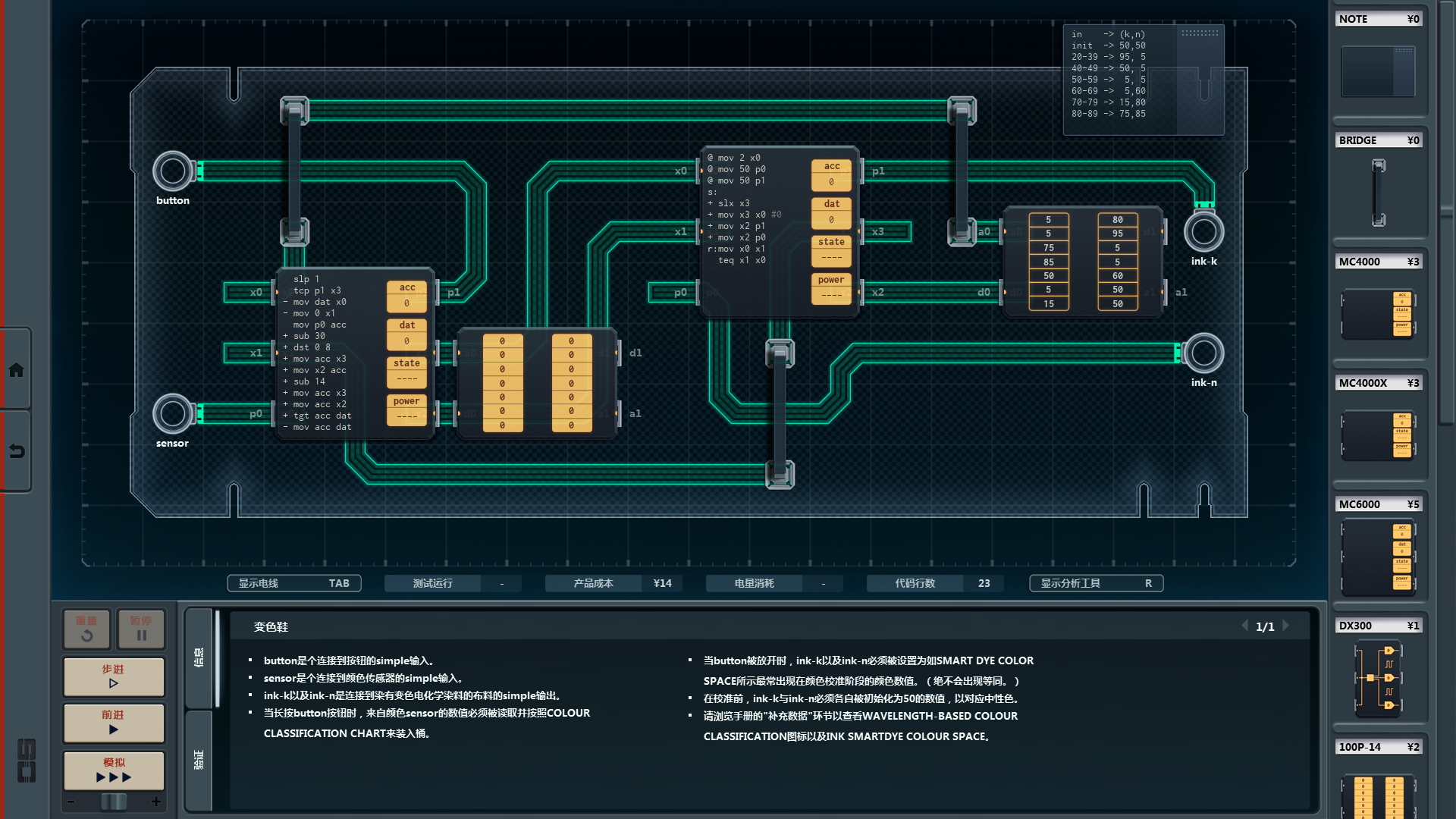Image resolution: width=1456 pixels, height=819 pixels.
Task: Toggle show wires (显示电线) button
Action: pyautogui.click(x=294, y=583)
